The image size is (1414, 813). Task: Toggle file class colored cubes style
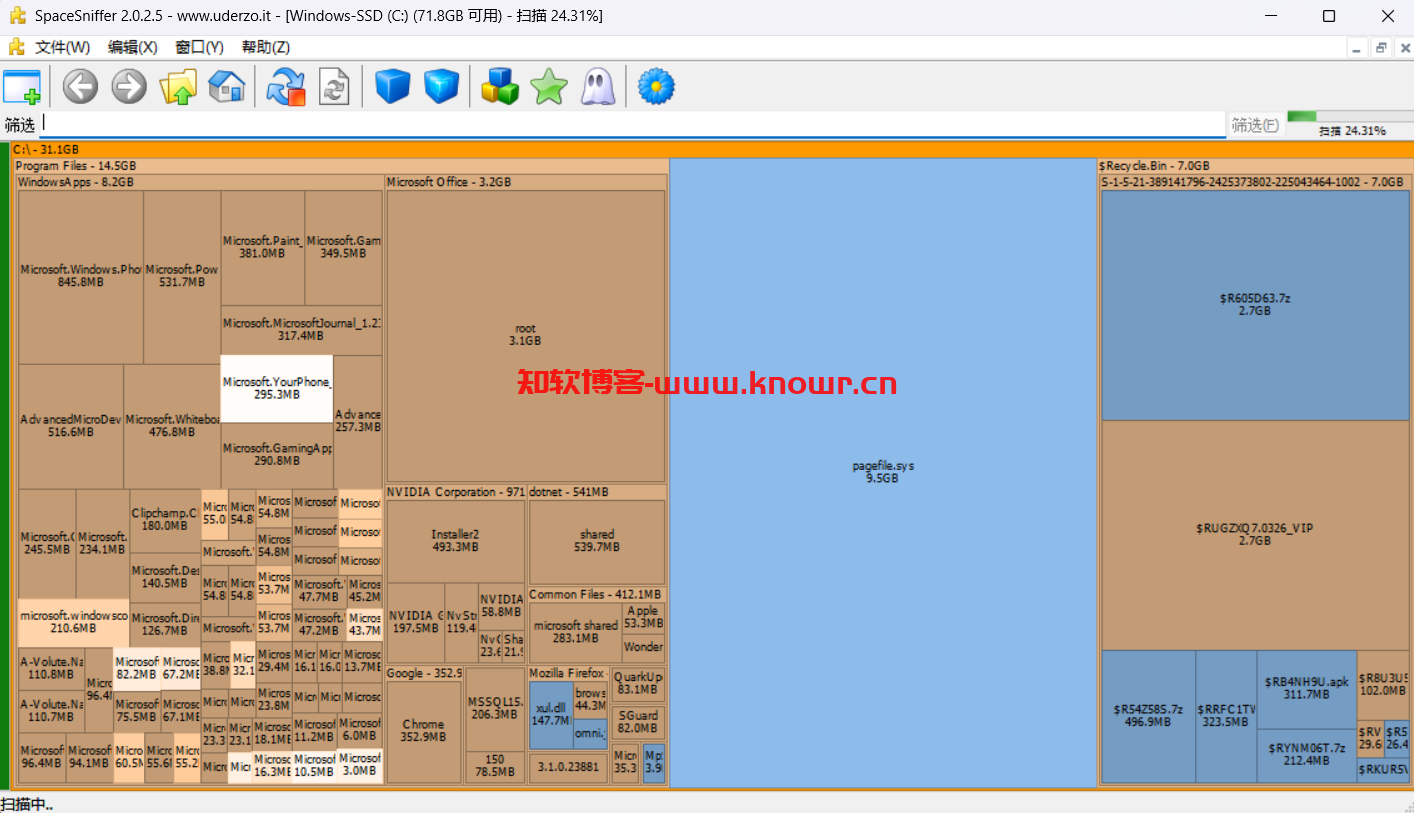click(500, 87)
